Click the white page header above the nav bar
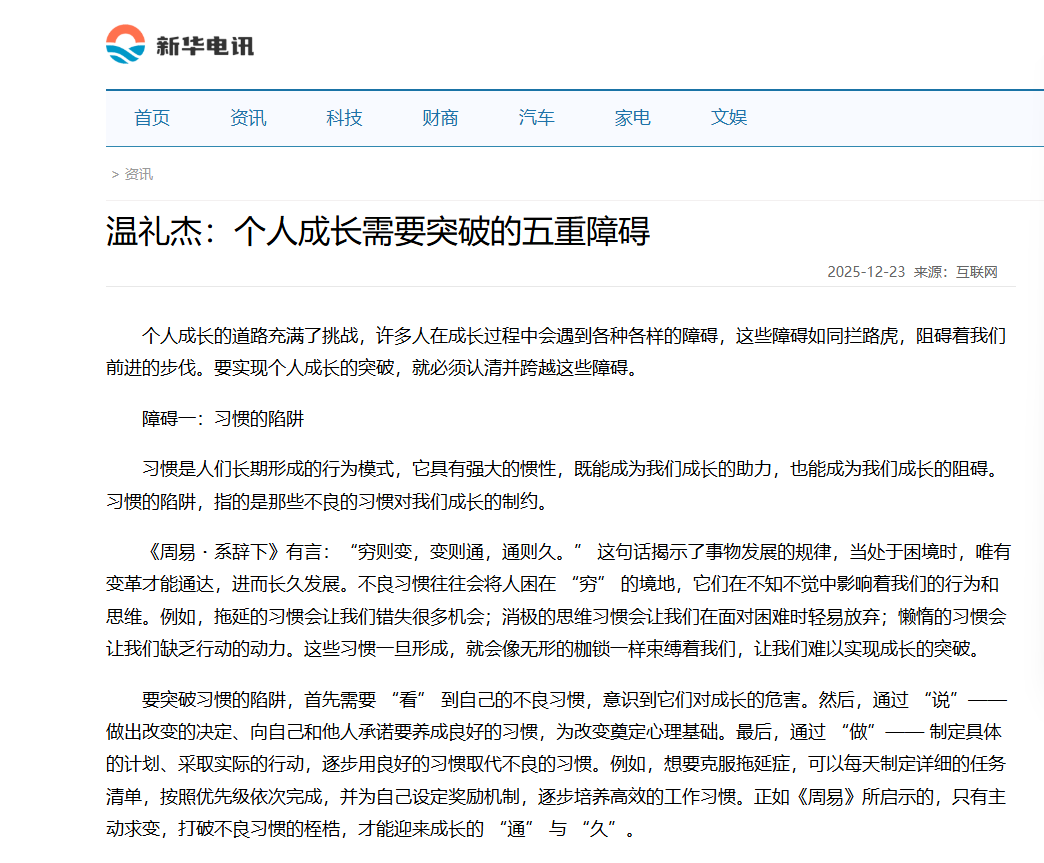The image size is (1044, 863). point(600,45)
